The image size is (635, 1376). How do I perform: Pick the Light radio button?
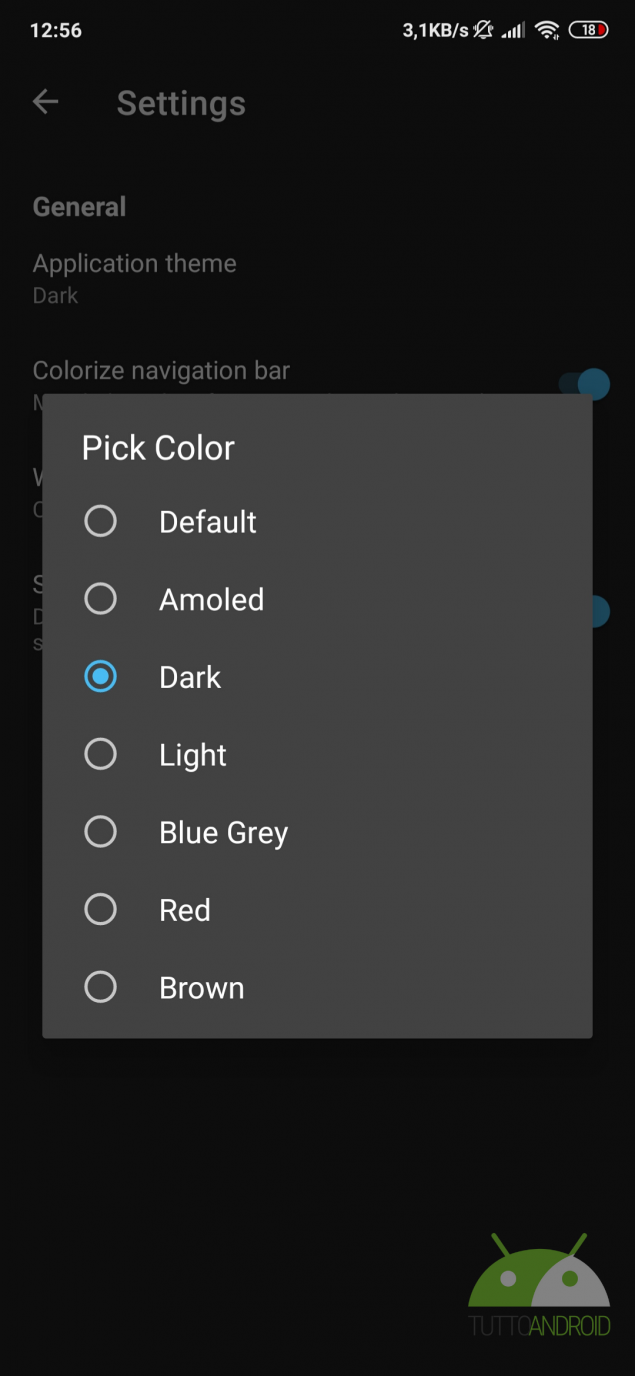pyautogui.click(x=100, y=754)
